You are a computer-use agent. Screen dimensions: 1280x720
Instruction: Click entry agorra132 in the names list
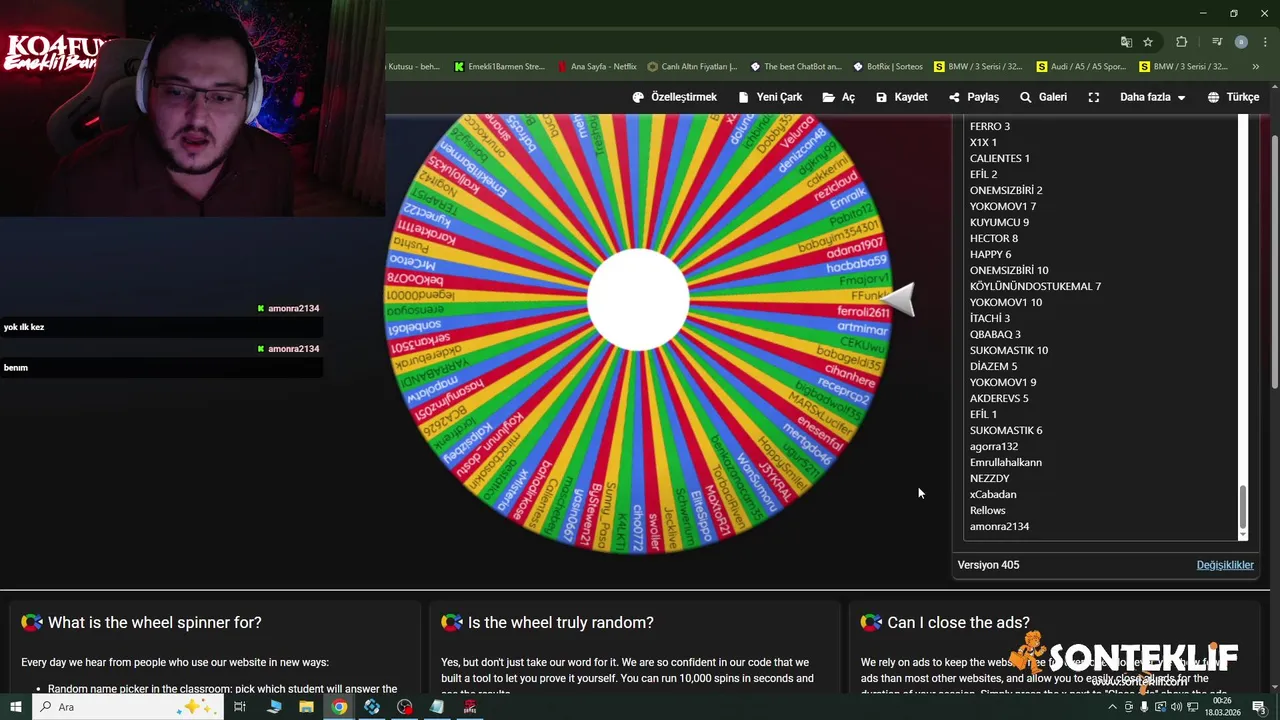pos(994,446)
